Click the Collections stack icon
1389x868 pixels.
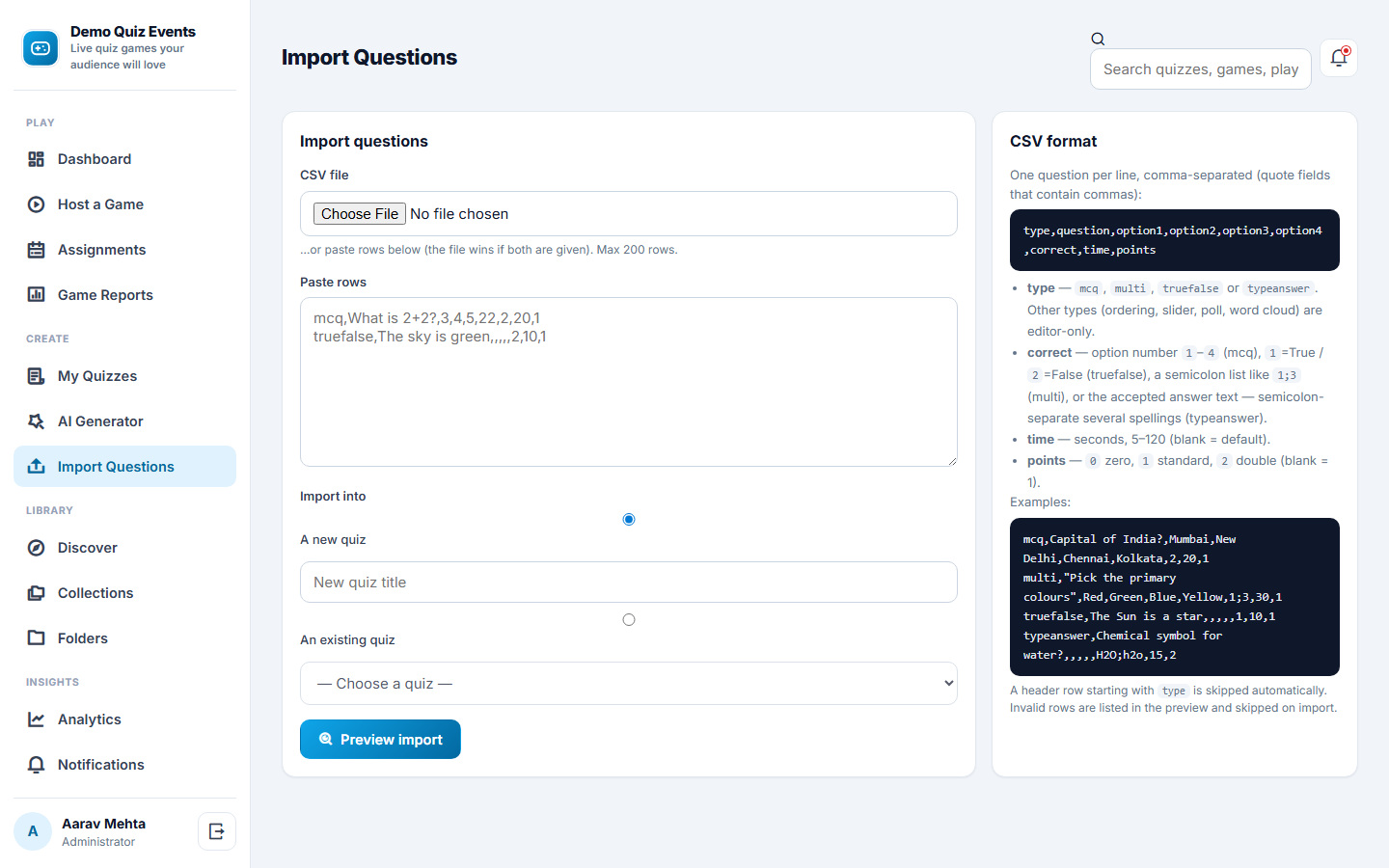[x=37, y=593]
